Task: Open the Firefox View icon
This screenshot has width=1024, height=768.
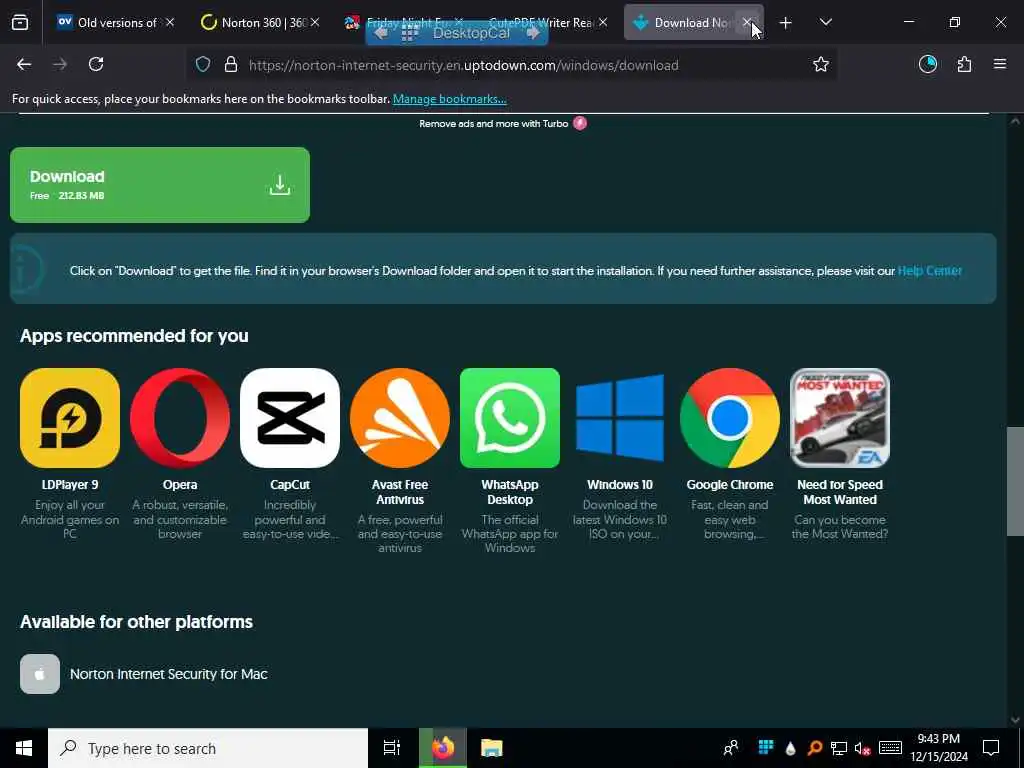Action: pyautogui.click(x=20, y=22)
